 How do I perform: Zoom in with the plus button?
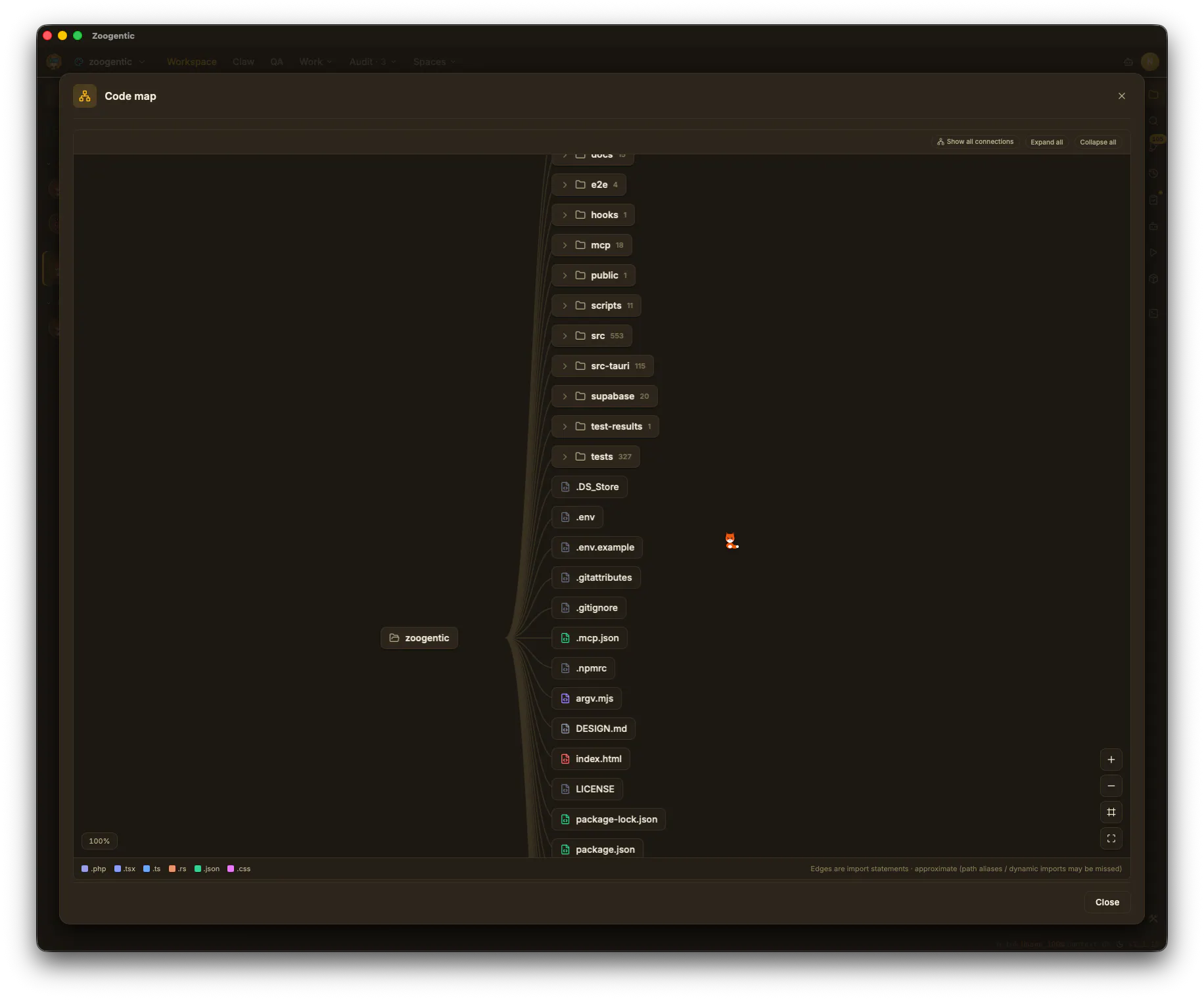click(x=1111, y=760)
